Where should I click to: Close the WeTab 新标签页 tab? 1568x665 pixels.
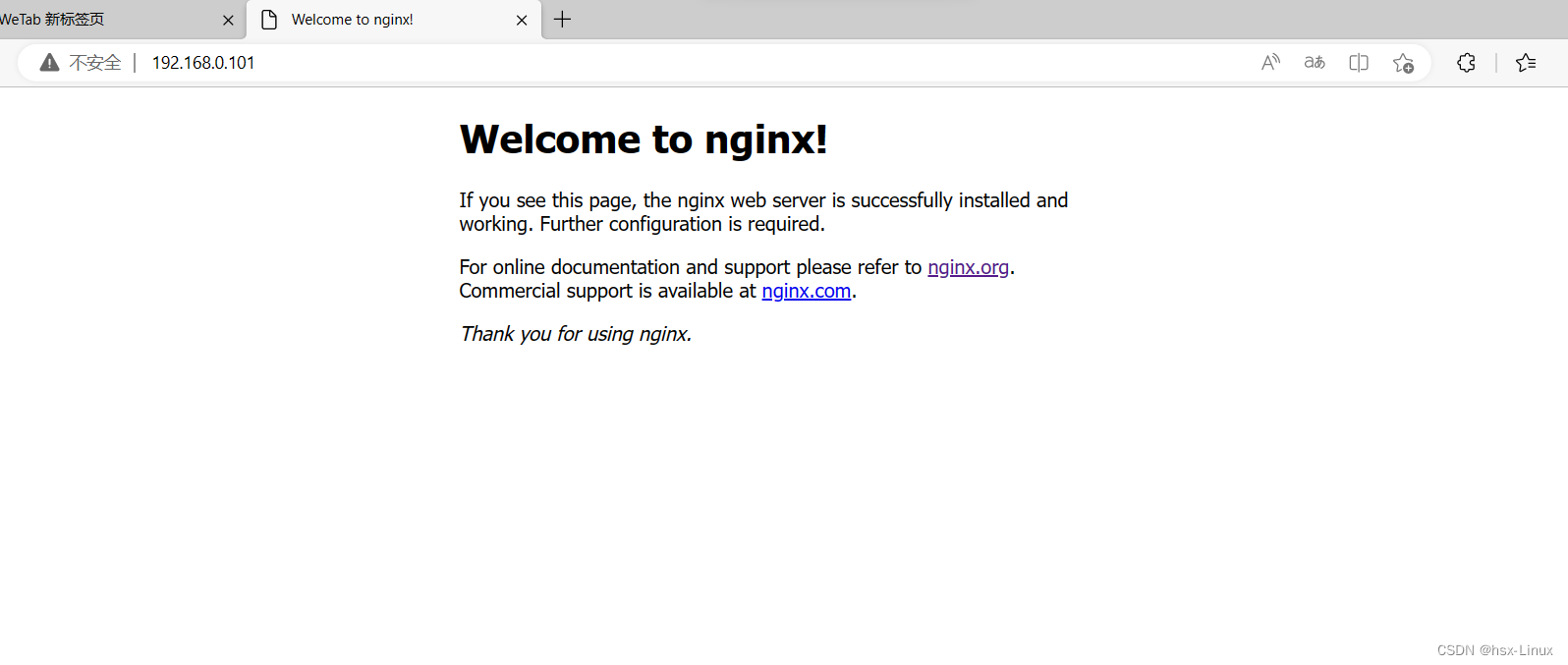coord(228,20)
